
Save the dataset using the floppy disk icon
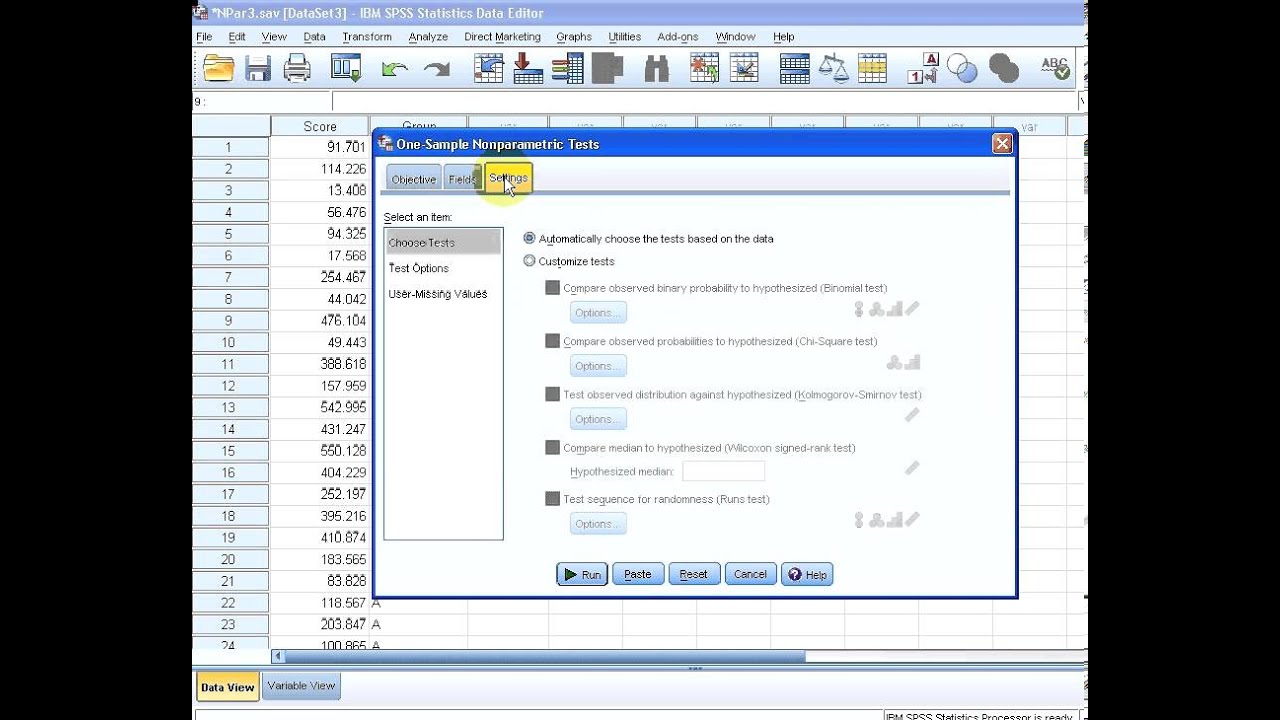pyautogui.click(x=259, y=69)
